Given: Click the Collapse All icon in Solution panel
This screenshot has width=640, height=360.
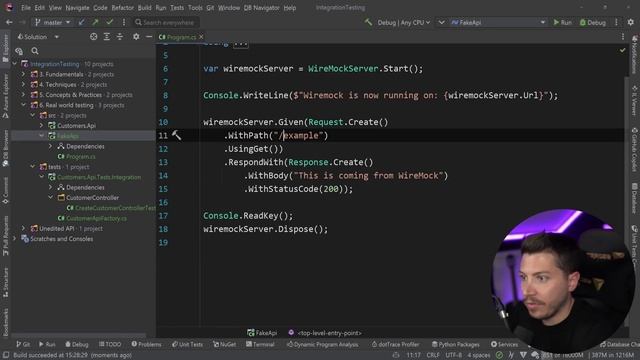Looking at the screenshot, I should [x=120, y=37].
